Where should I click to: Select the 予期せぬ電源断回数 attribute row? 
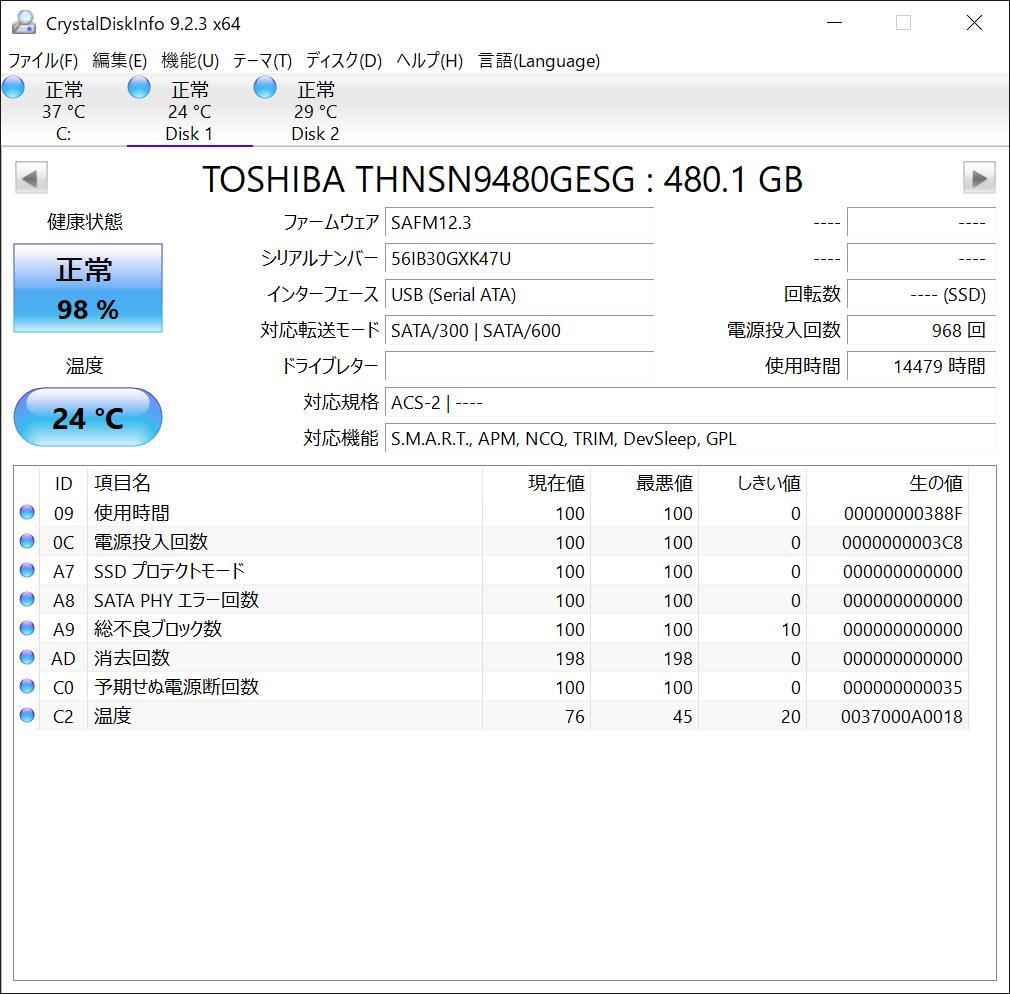pos(491,687)
